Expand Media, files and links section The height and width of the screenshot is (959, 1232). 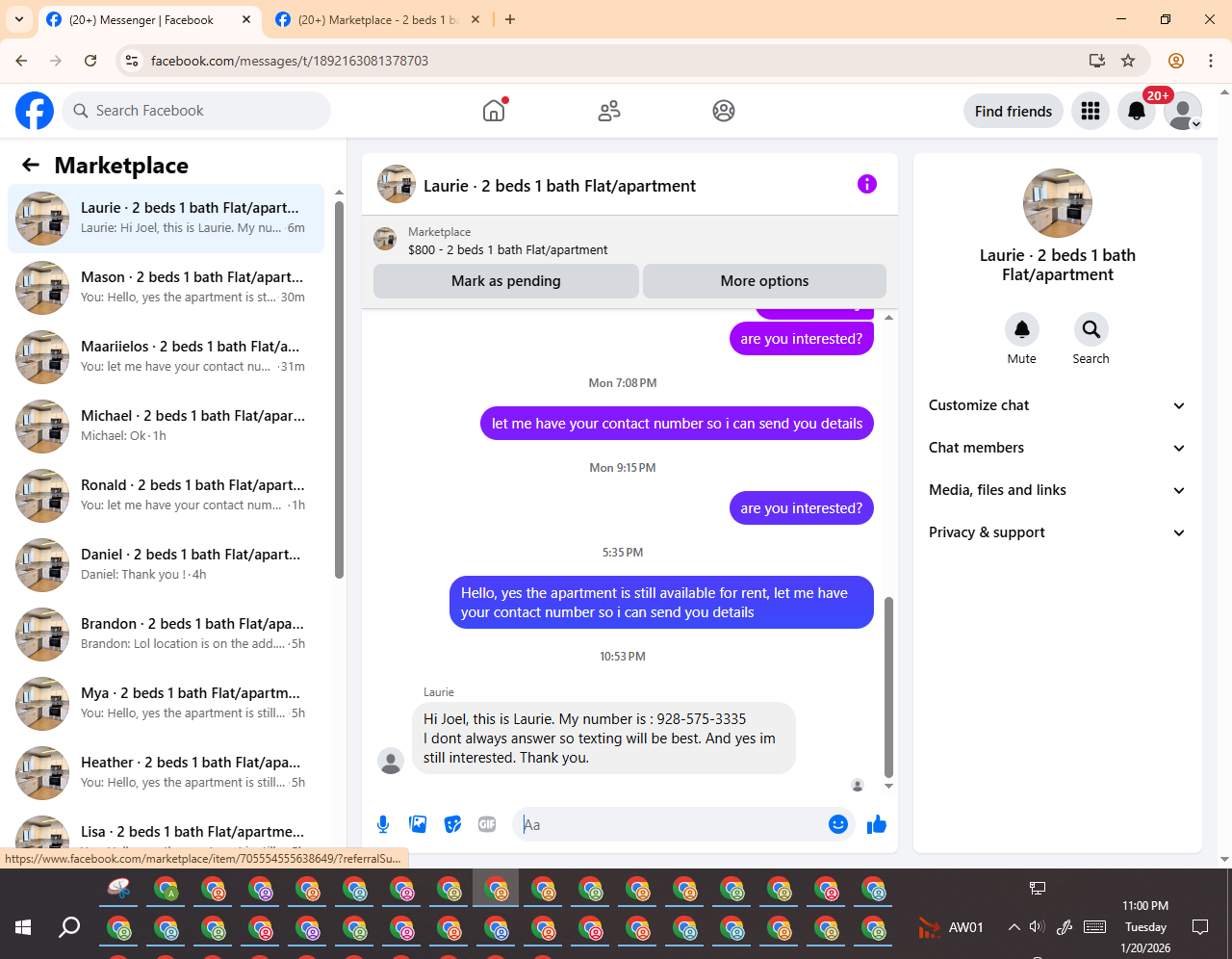pos(1058,490)
